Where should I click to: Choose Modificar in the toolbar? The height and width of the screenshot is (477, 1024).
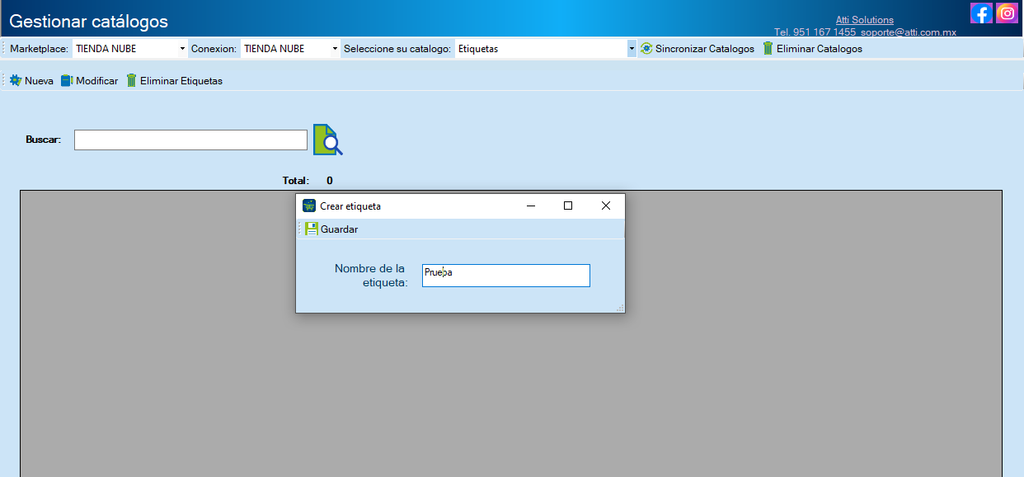89,81
